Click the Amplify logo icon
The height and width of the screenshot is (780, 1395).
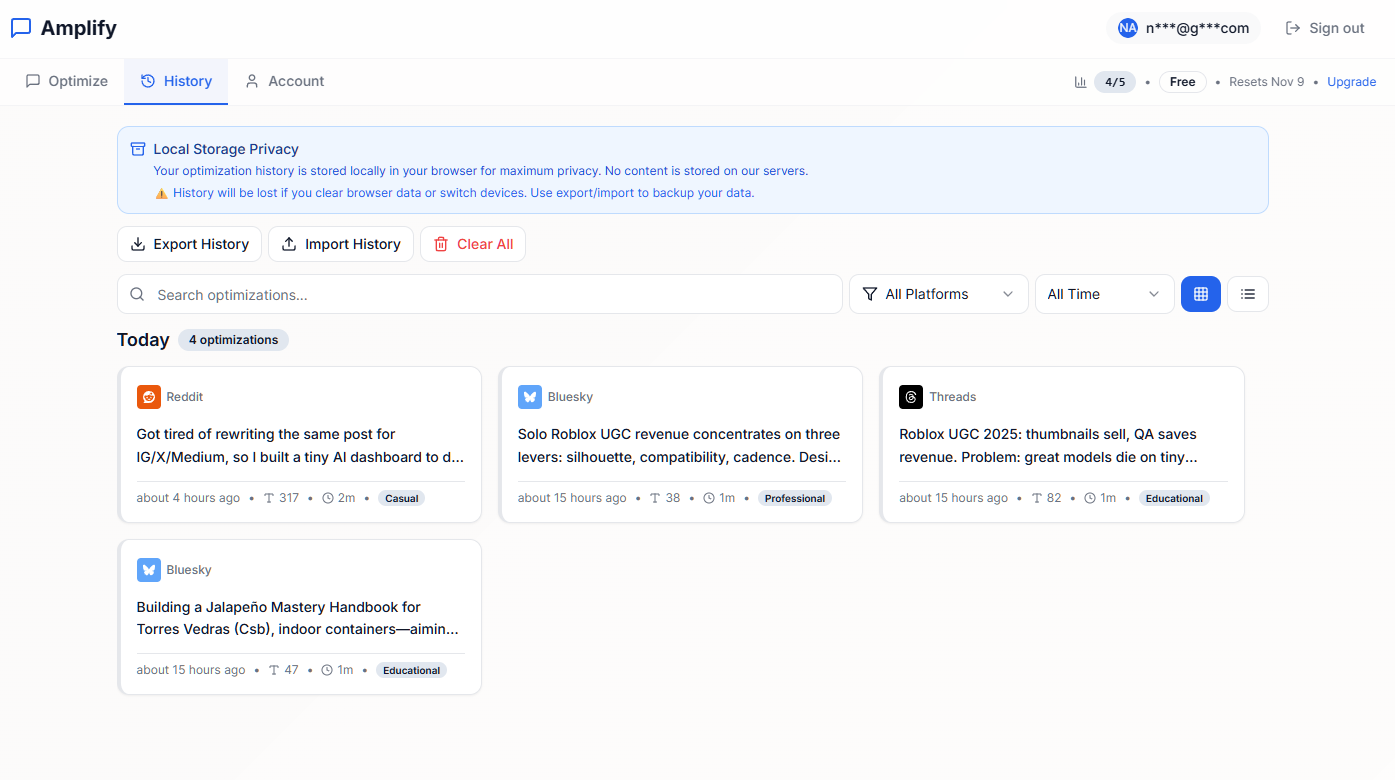pyautogui.click(x=21, y=27)
